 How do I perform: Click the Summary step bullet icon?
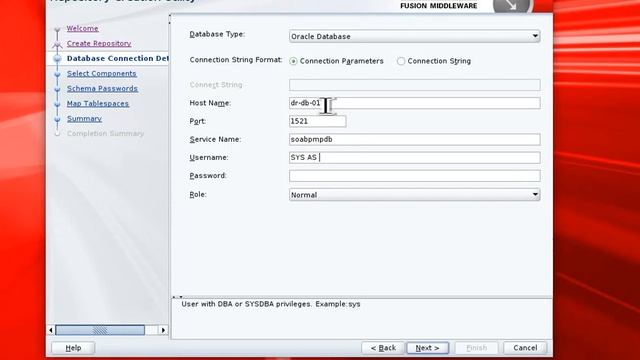pyautogui.click(x=57, y=119)
